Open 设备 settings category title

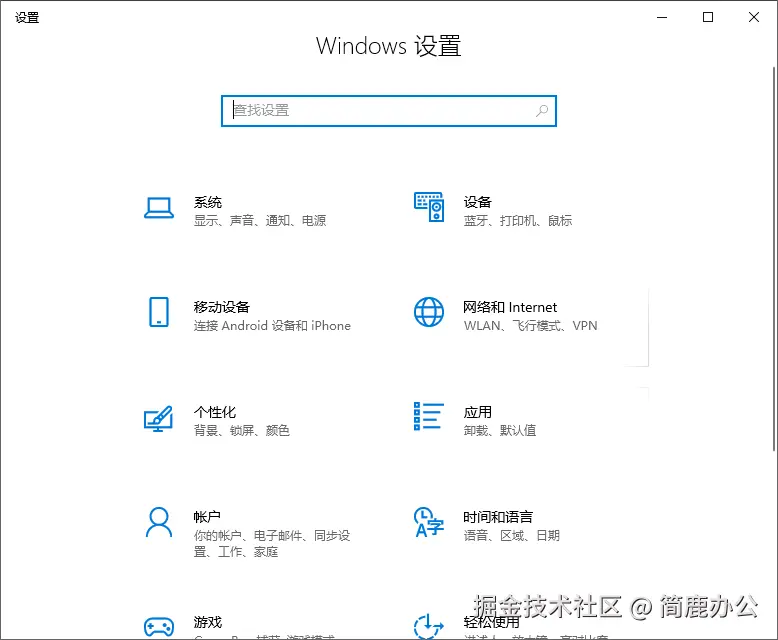coord(477,202)
